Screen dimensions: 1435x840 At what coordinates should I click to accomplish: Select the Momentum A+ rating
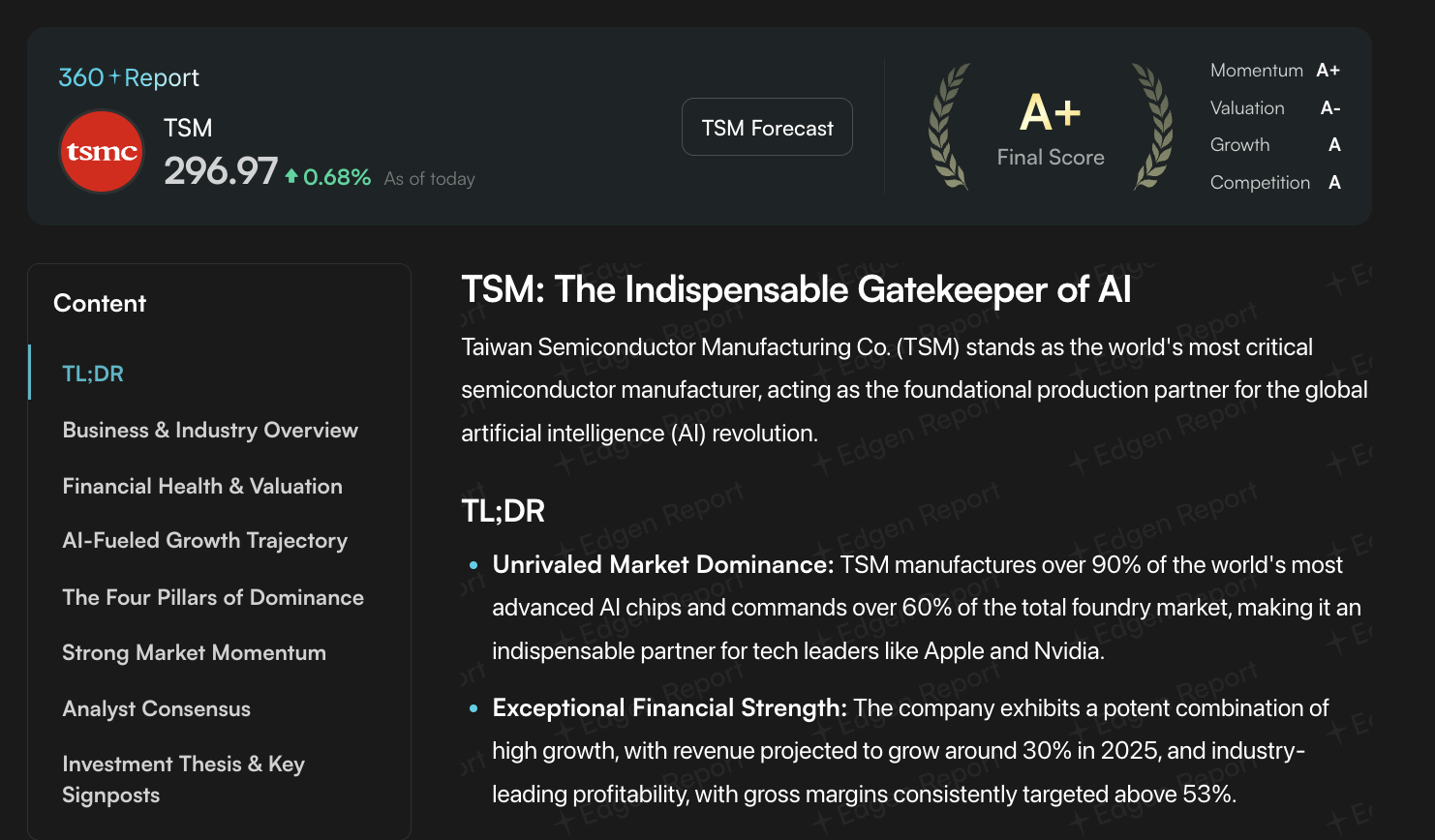point(1274,71)
